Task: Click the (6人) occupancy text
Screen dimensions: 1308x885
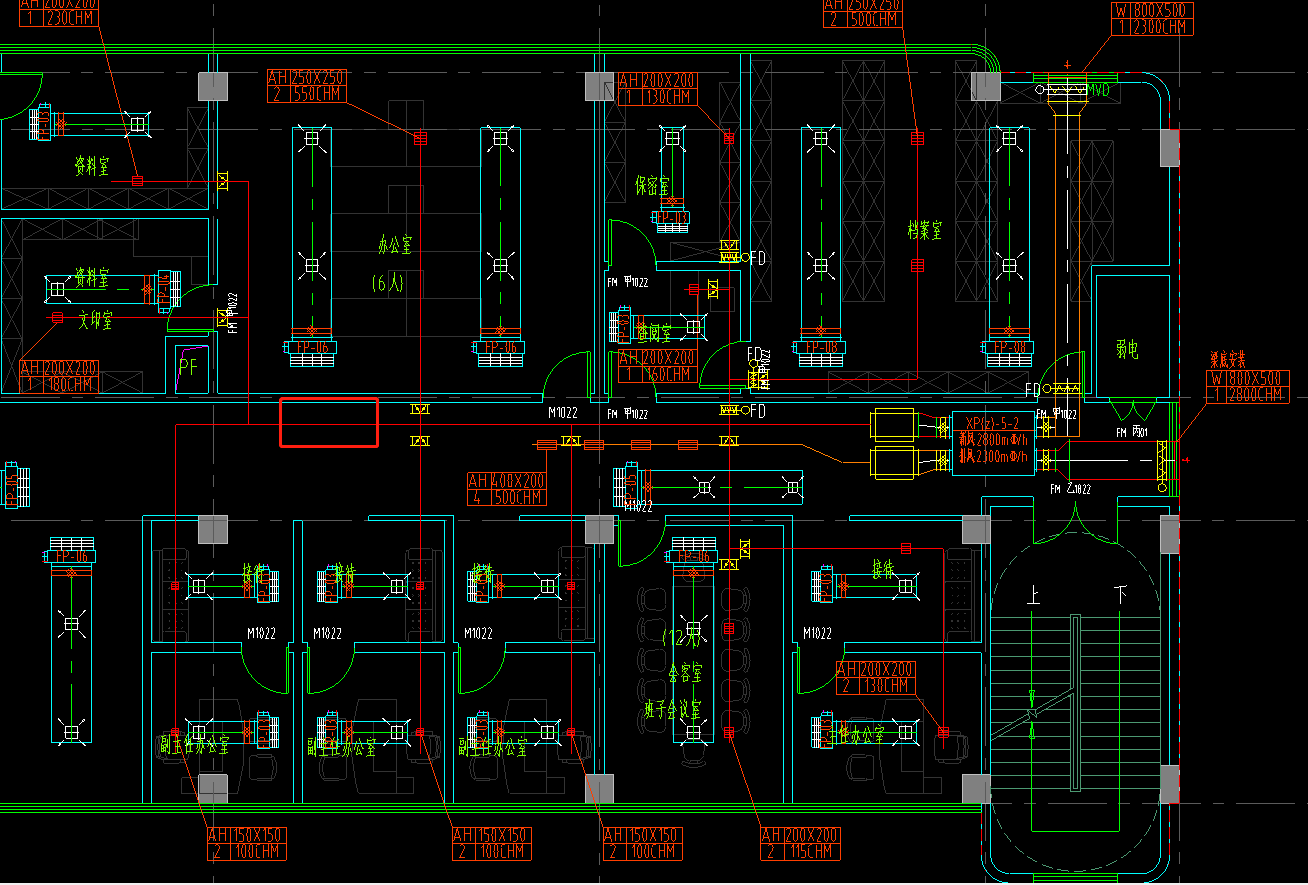Action: (387, 283)
